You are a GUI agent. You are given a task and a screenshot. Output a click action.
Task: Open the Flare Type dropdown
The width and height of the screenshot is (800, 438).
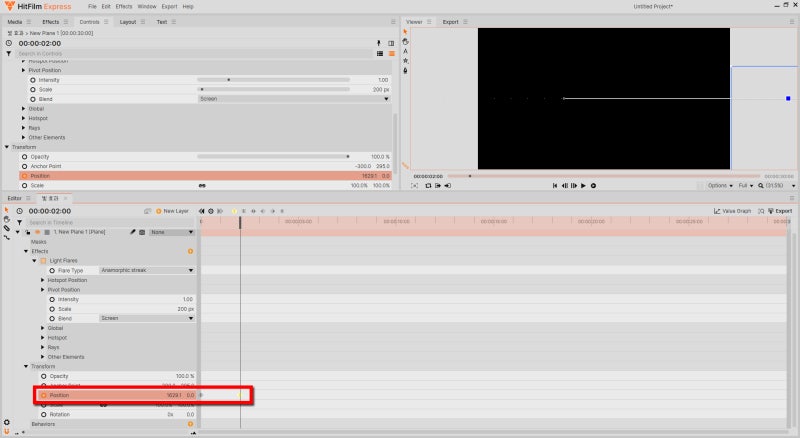pos(147,270)
